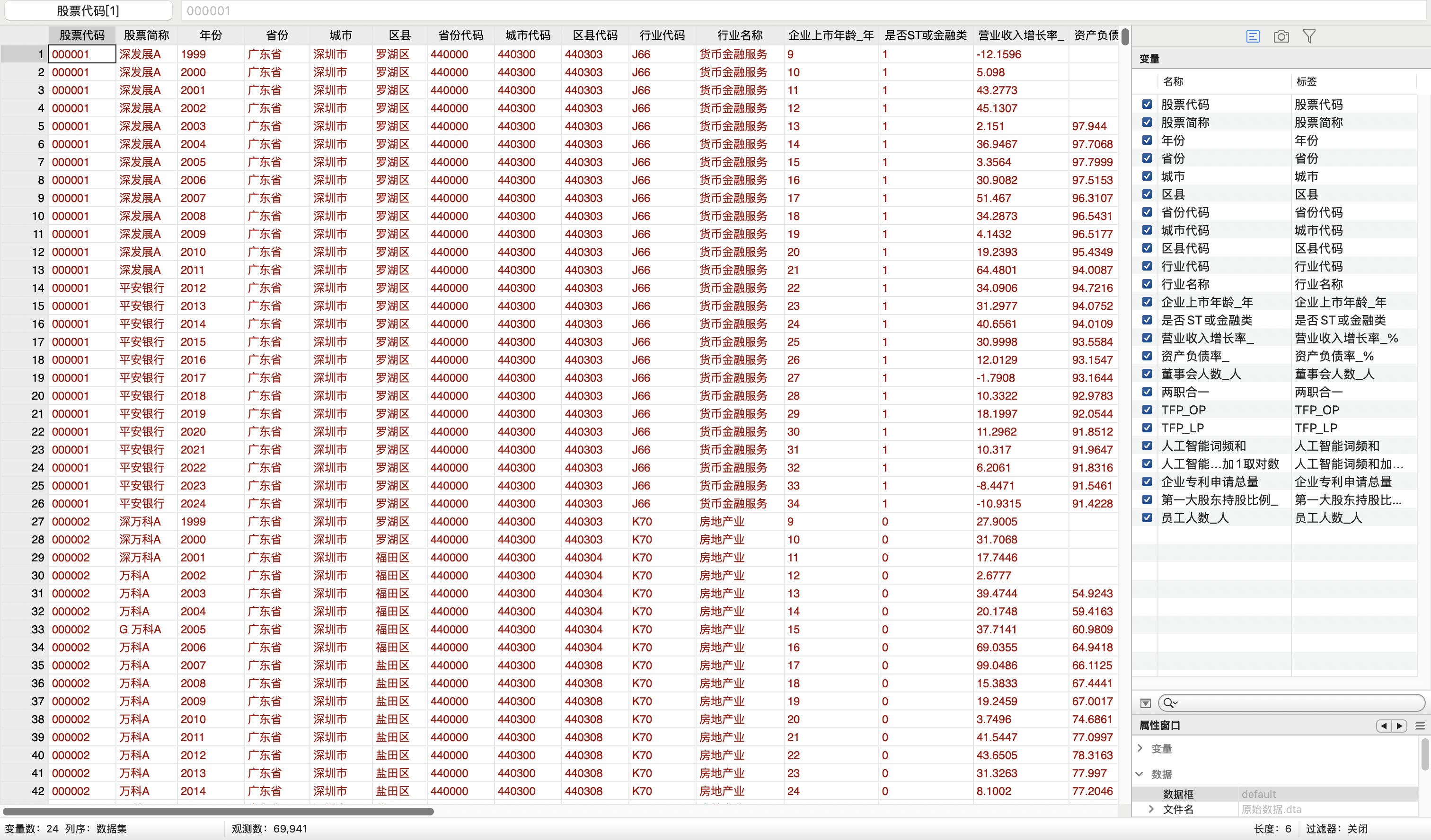This screenshot has height=840, width=1431.
Task: Select 两职合一 in the variables list
Action: coord(1185,392)
